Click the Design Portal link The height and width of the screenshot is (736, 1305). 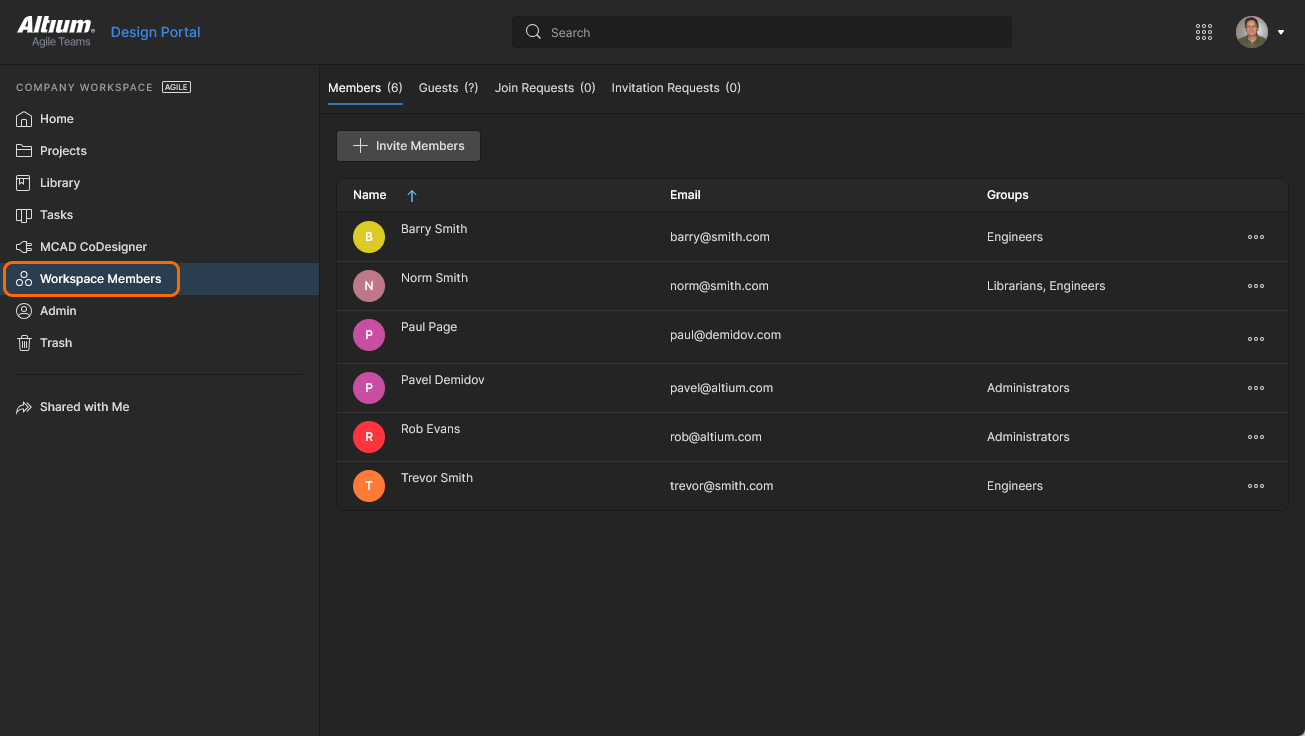pyautogui.click(x=155, y=32)
